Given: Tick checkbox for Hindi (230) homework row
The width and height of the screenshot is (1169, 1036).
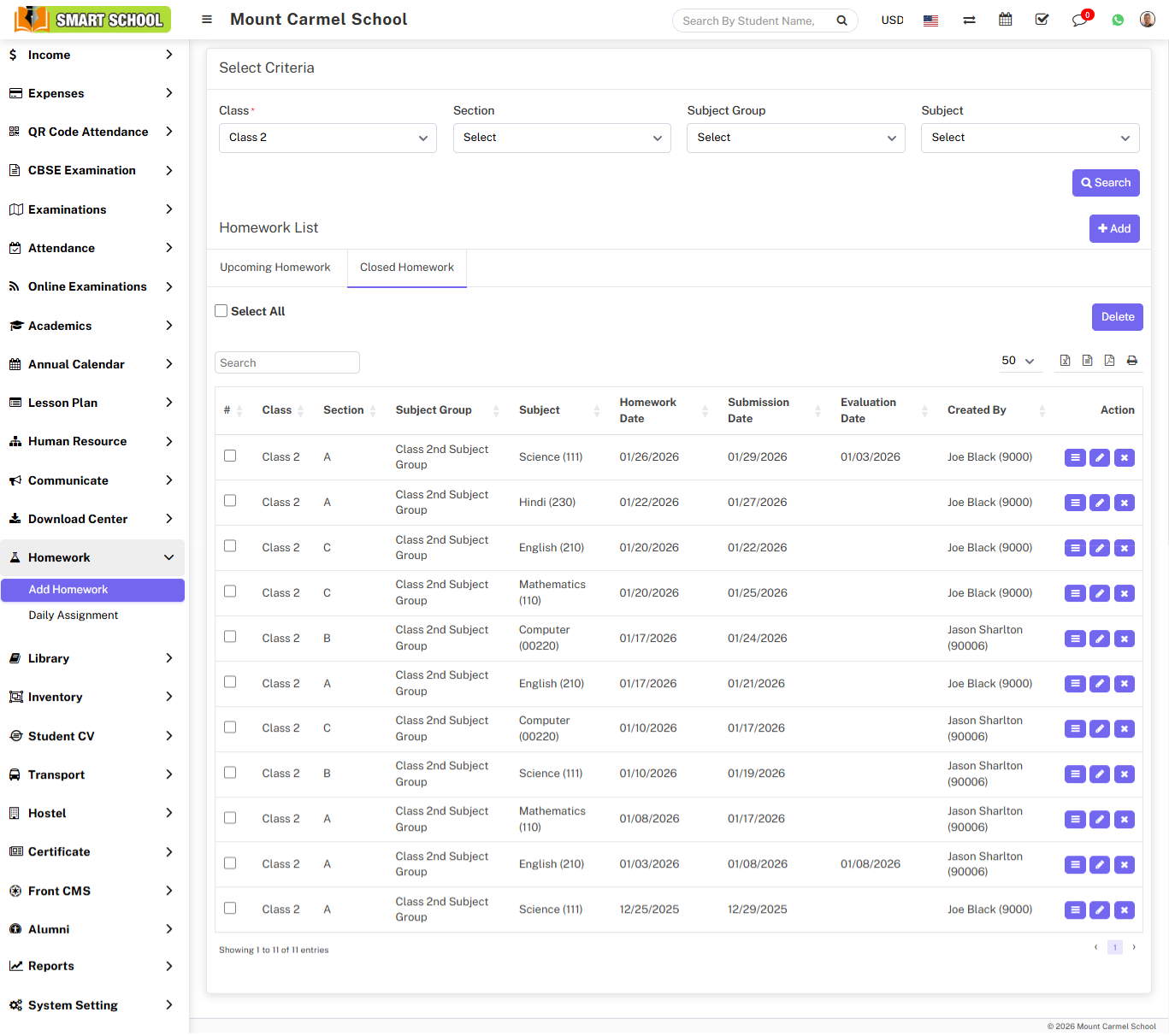Looking at the screenshot, I should tap(230, 501).
